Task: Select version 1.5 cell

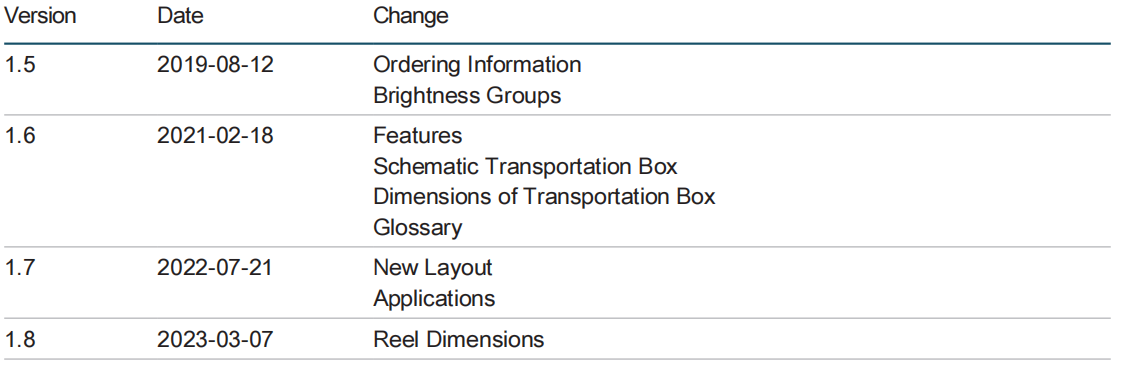Action: tap(19, 64)
